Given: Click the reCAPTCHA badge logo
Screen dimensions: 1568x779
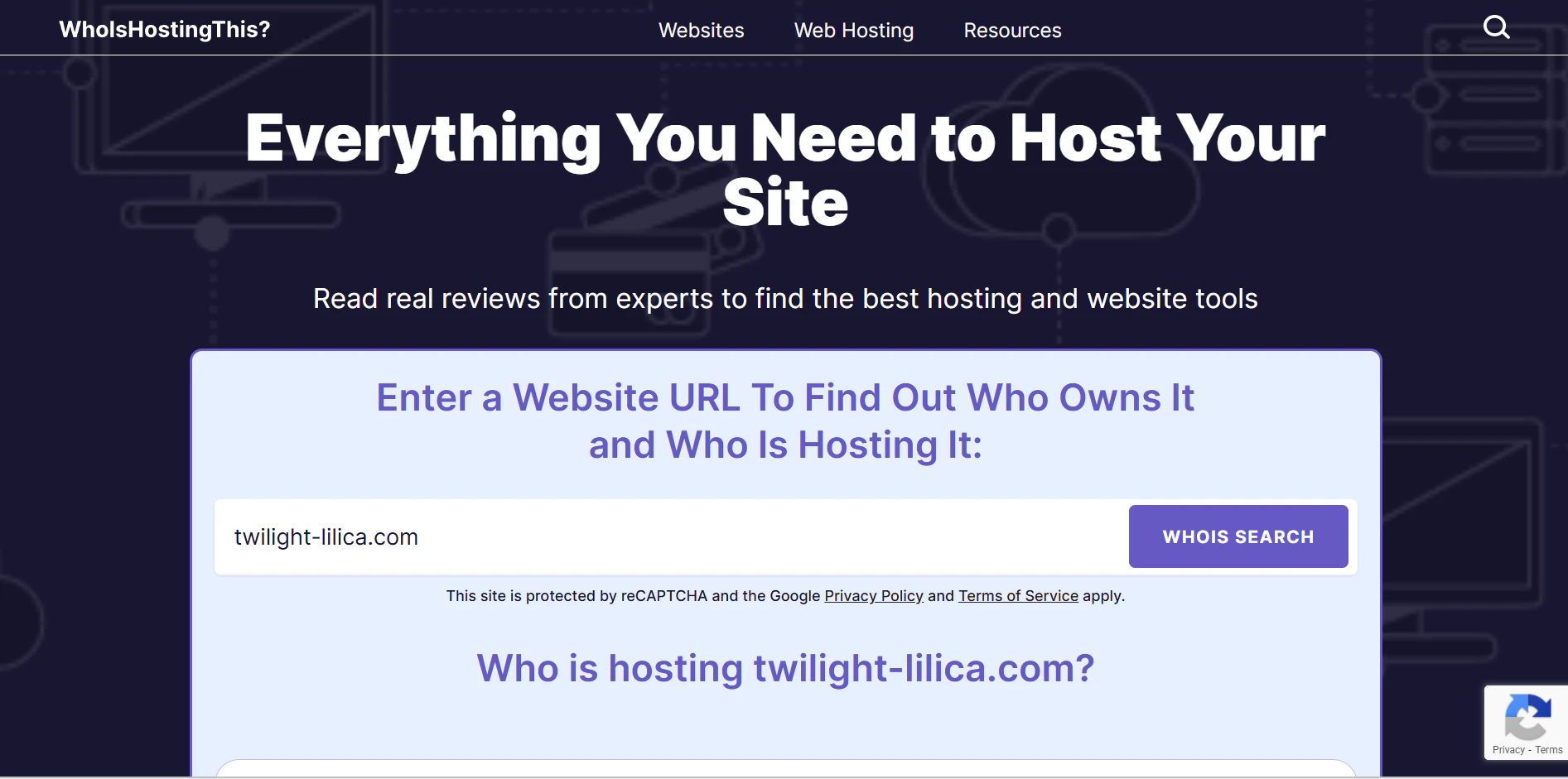Looking at the screenshot, I should click(x=1527, y=717).
